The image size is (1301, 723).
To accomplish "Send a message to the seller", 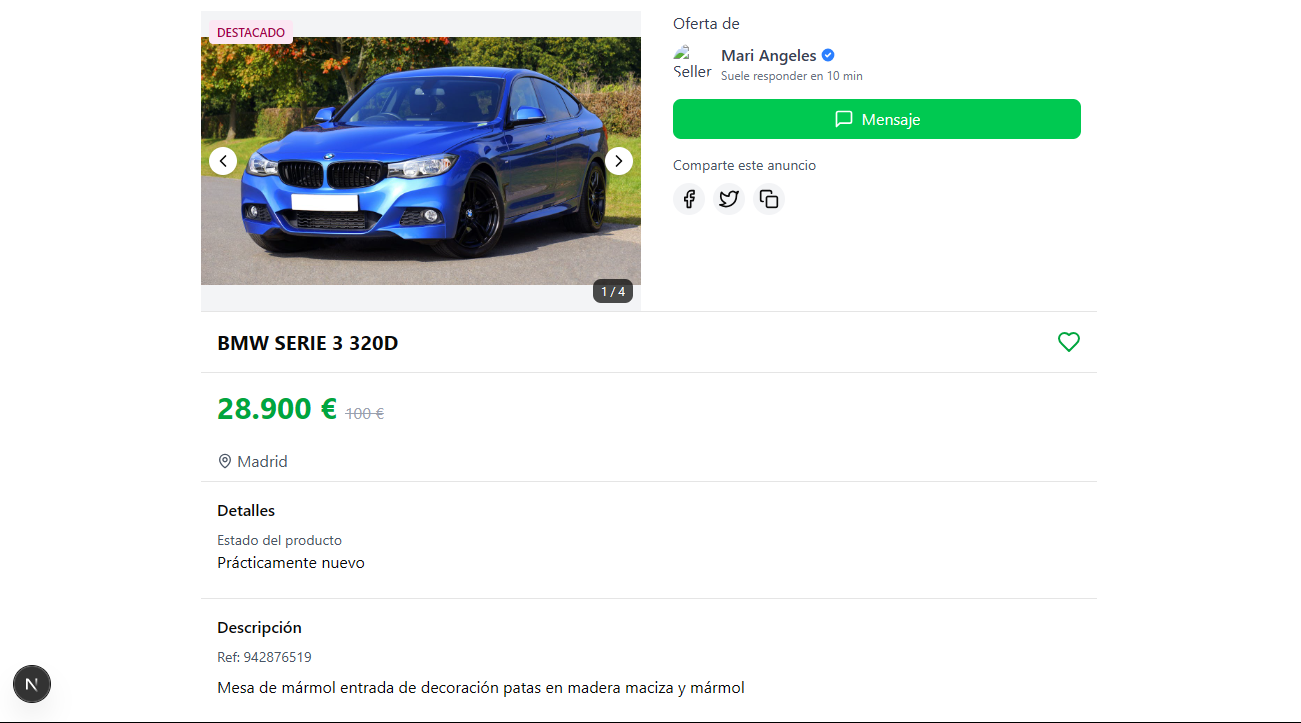I will tap(877, 119).
